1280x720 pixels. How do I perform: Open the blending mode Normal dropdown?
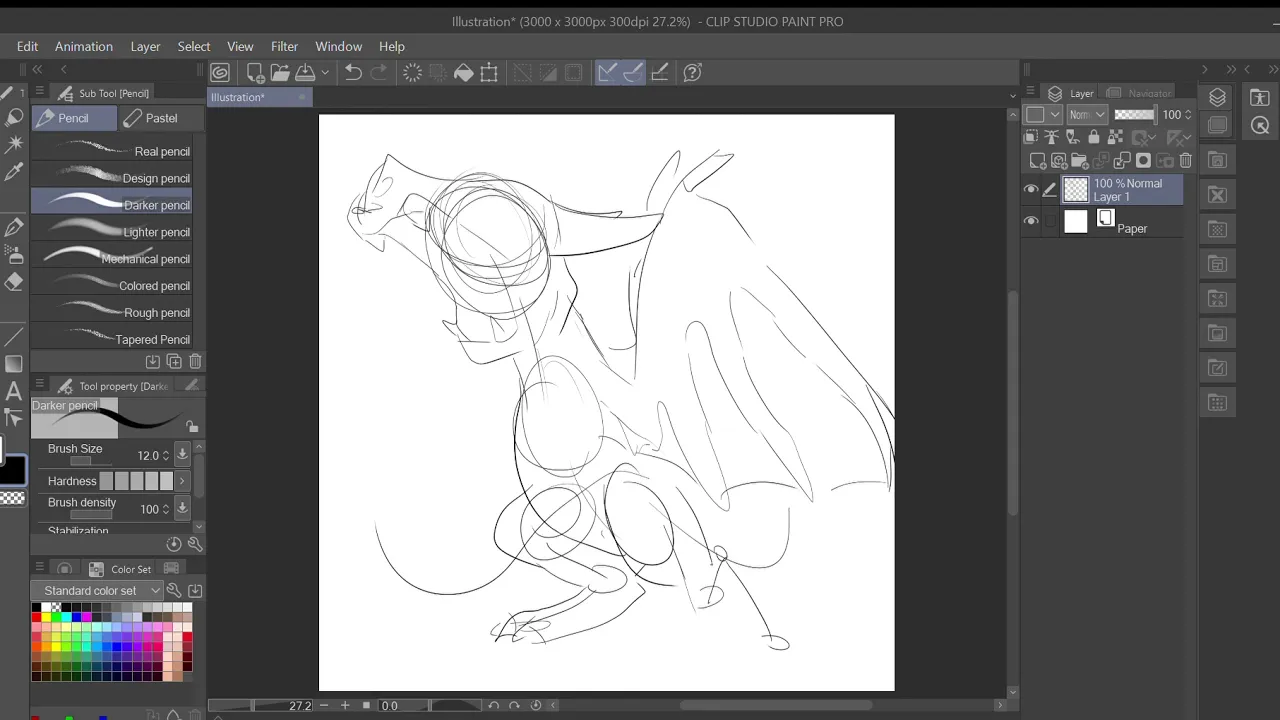(1087, 115)
